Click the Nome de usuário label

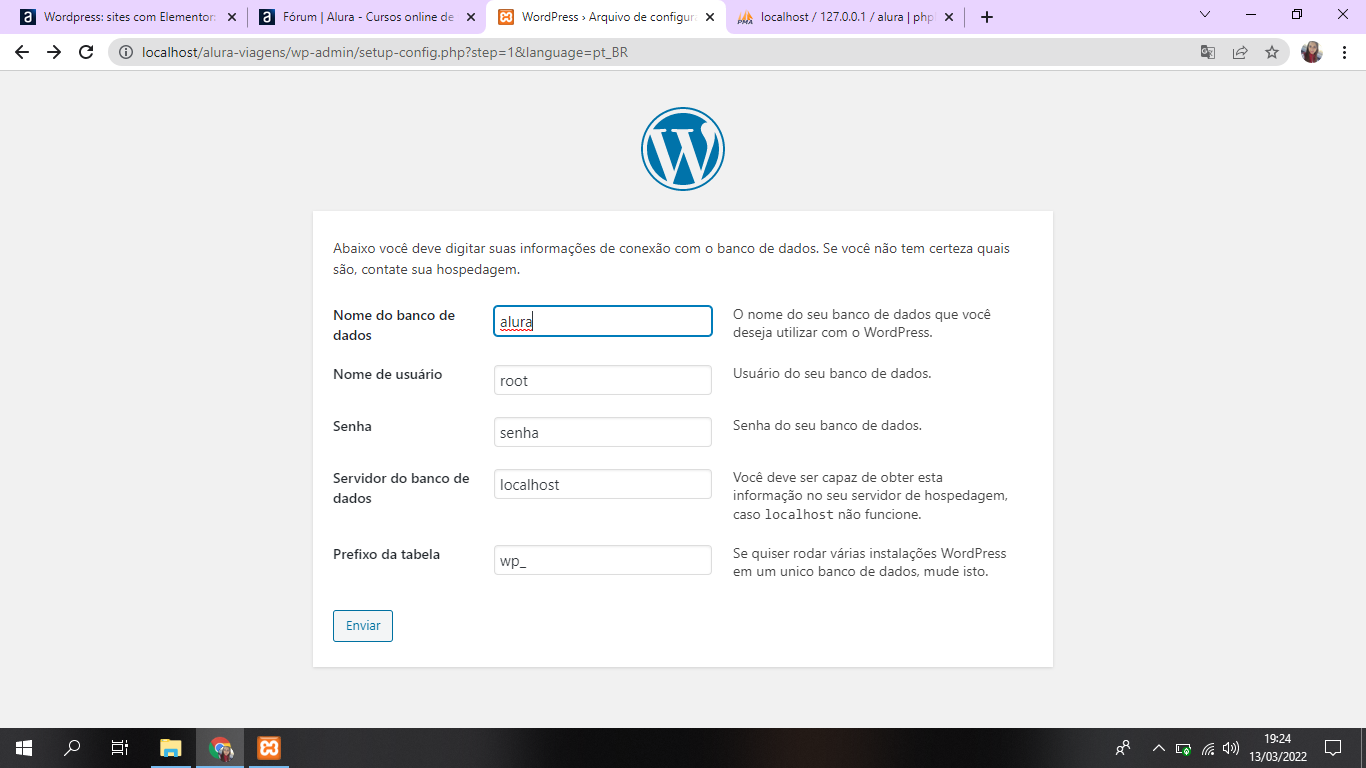[387, 374]
